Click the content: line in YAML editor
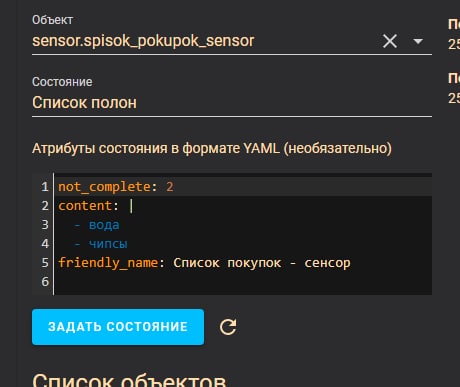460x387 pixels. click(x=244, y=206)
